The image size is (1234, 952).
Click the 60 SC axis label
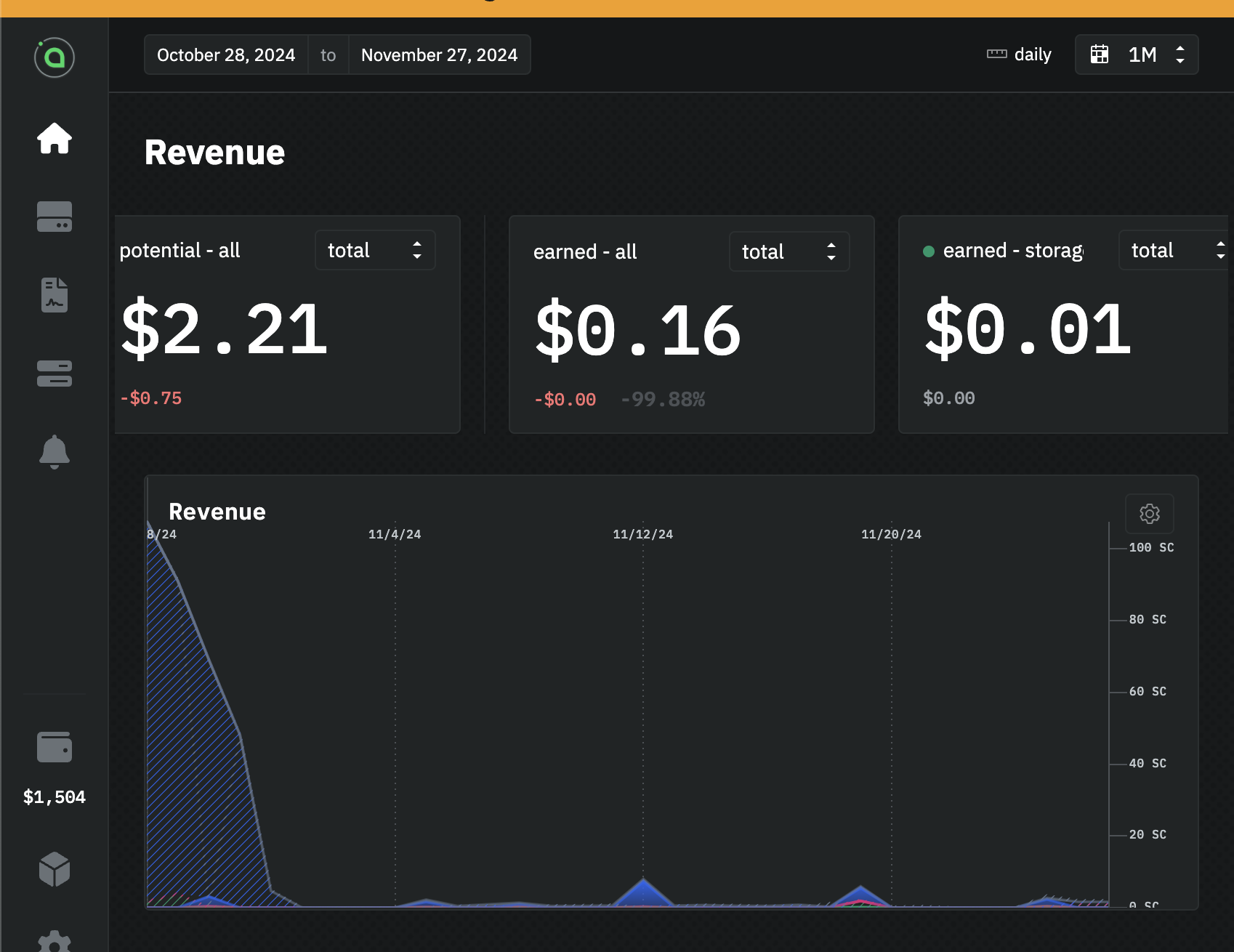[x=1148, y=691]
